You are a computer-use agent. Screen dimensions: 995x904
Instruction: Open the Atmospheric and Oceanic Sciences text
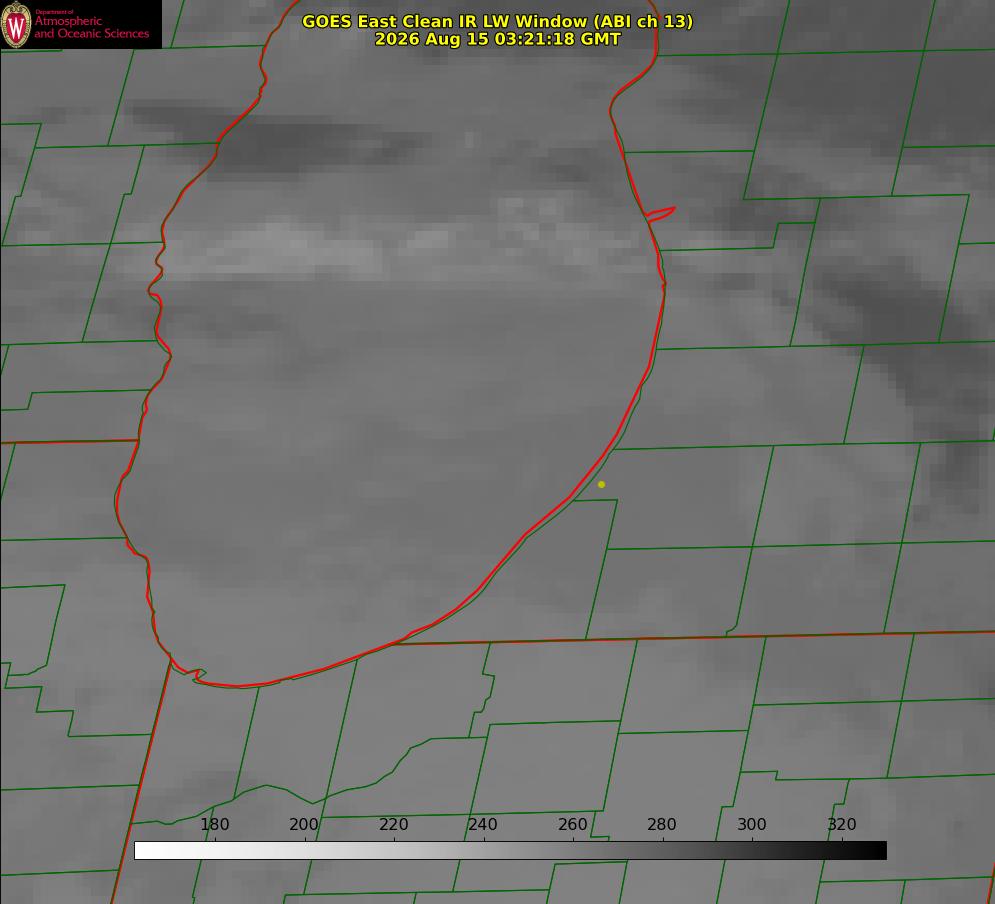[x=92, y=27]
